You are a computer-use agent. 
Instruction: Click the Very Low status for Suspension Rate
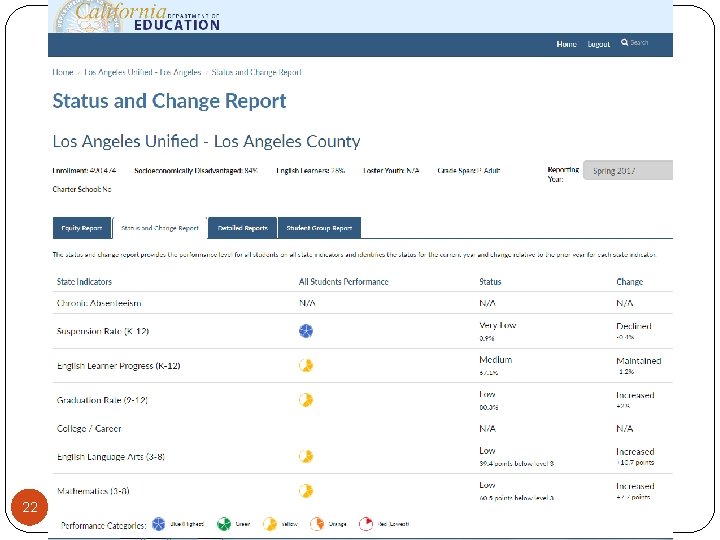(498, 325)
